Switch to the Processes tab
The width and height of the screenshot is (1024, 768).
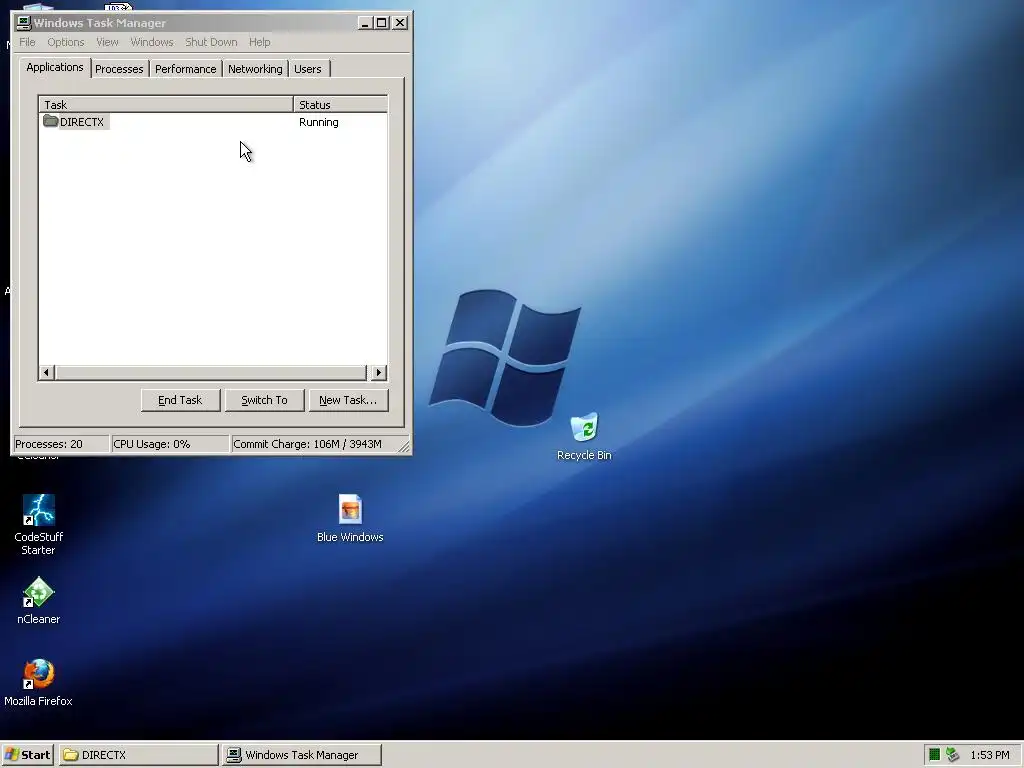(x=119, y=69)
